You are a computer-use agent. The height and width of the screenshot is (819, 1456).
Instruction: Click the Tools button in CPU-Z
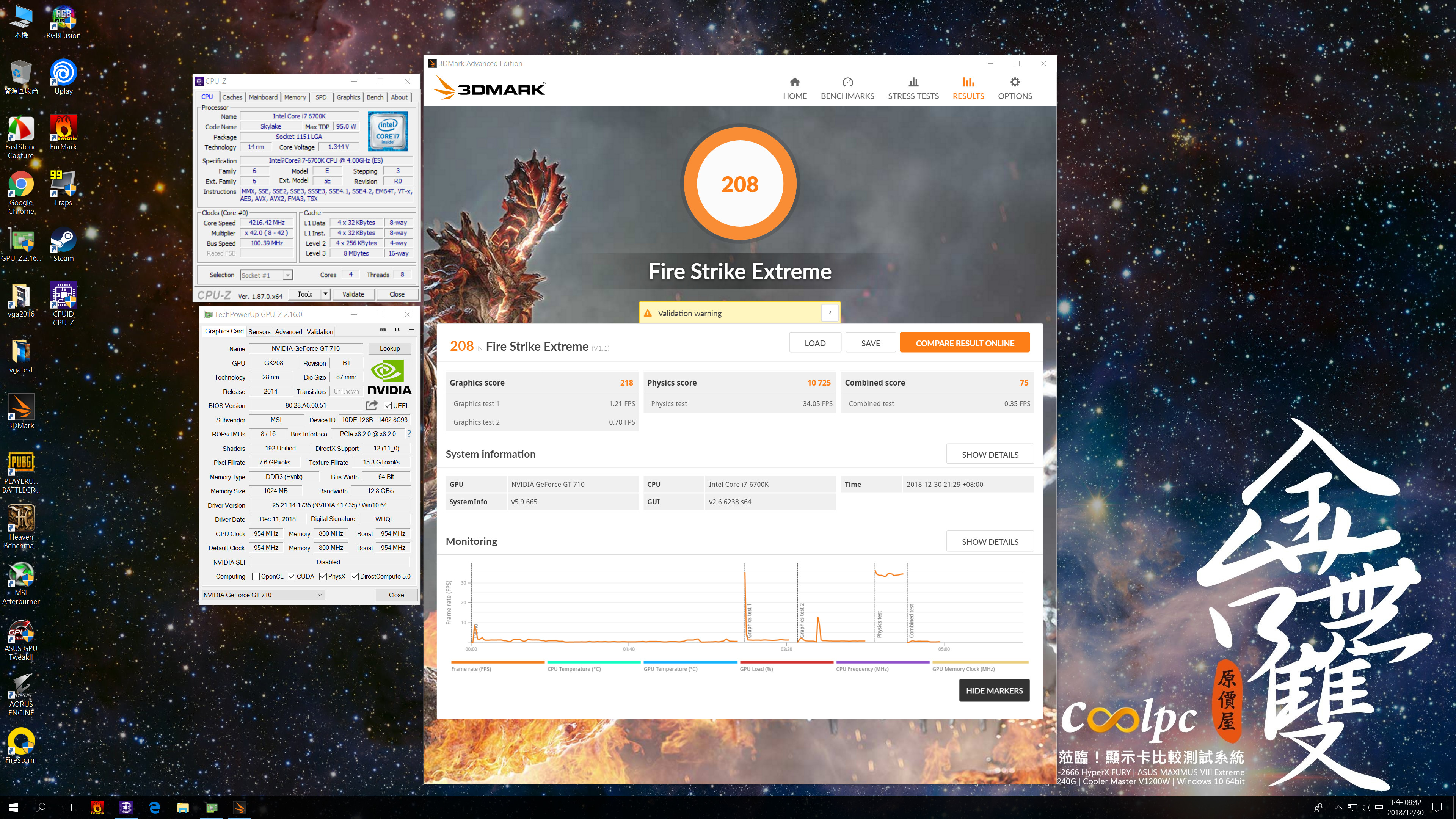click(304, 294)
